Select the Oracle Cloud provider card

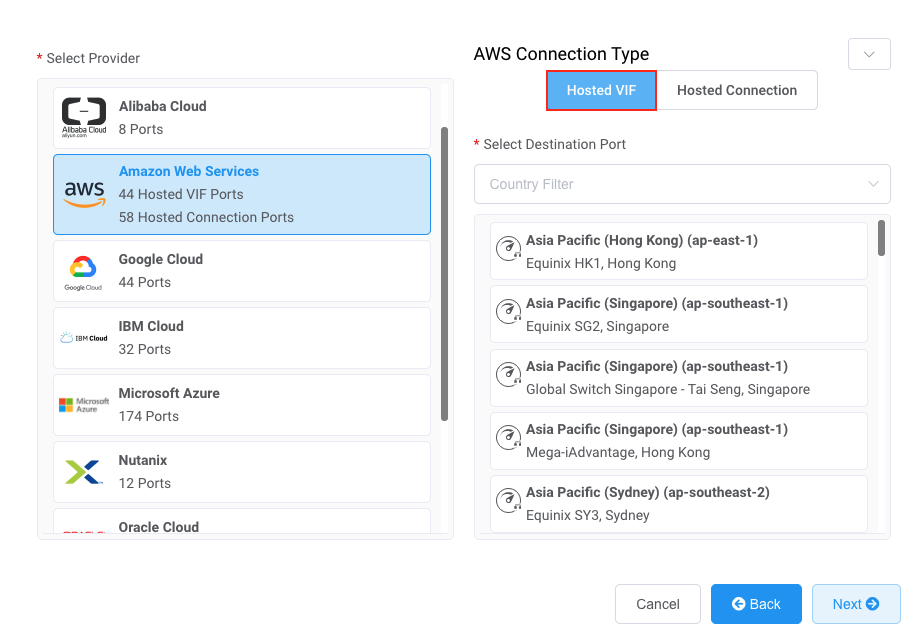(x=242, y=521)
